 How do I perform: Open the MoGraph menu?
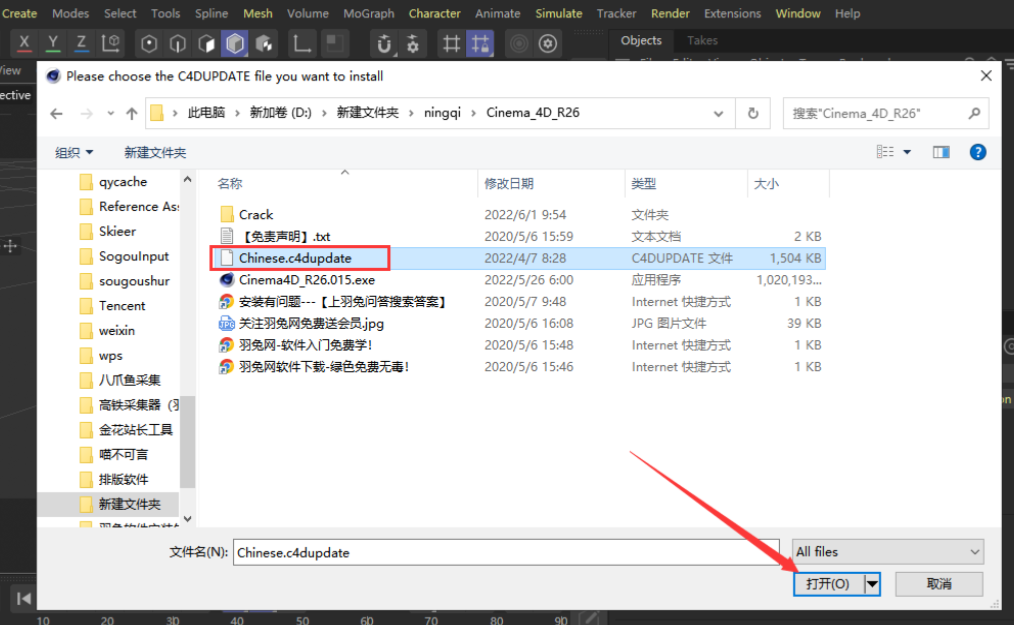coord(369,13)
